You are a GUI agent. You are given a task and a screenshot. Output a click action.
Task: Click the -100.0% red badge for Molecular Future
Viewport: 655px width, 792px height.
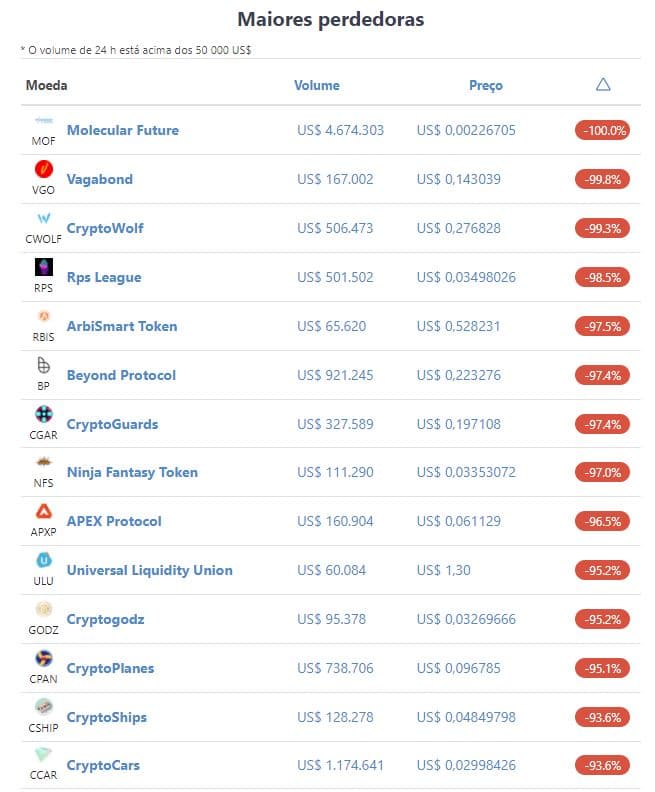click(602, 130)
